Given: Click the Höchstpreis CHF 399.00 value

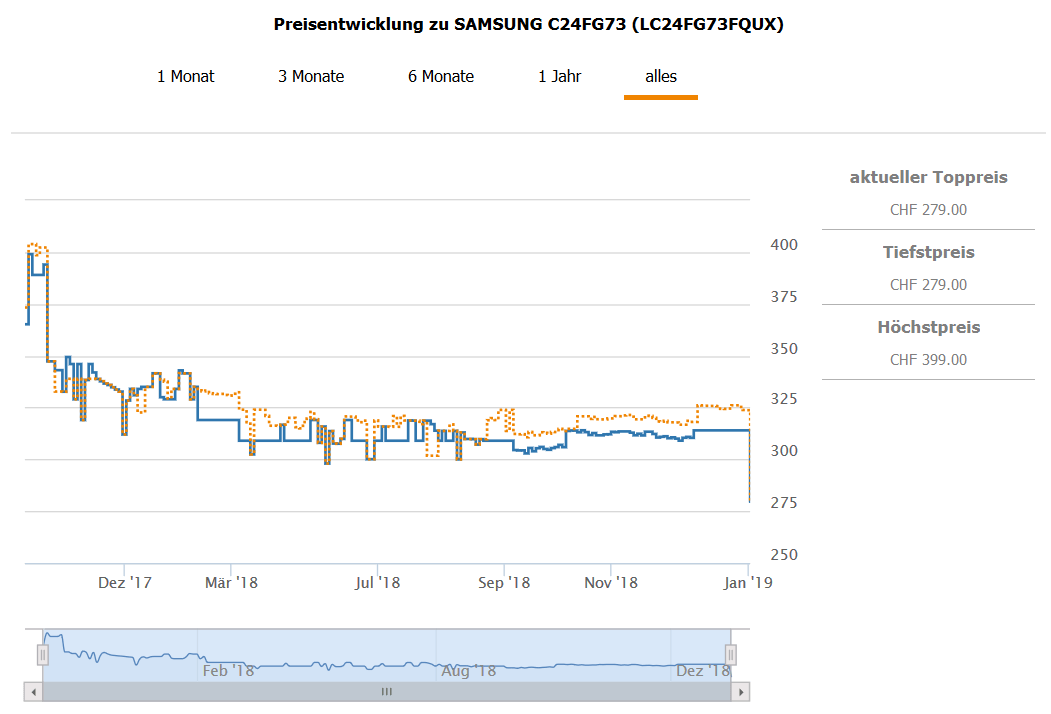Looking at the screenshot, I should [928, 360].
